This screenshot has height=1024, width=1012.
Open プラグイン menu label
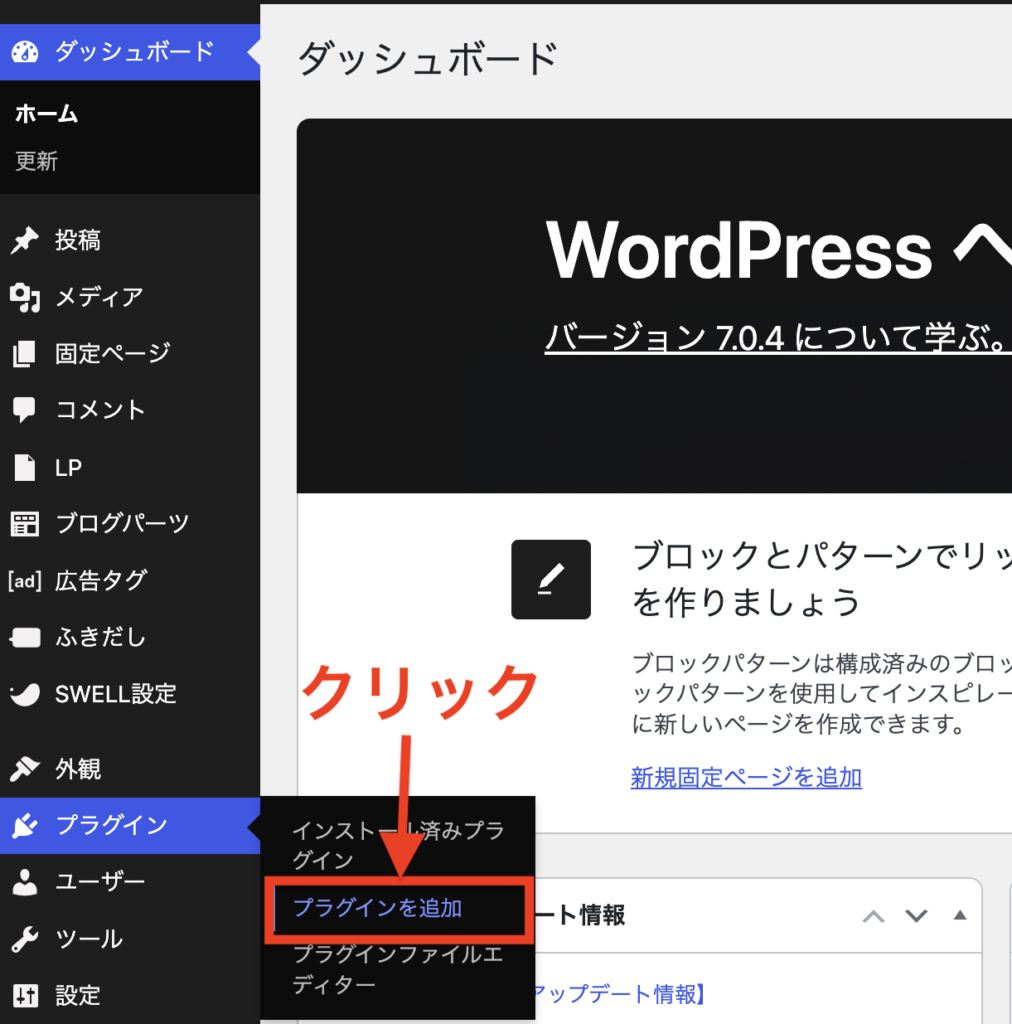pyautogui.click(x=112, y=825)
